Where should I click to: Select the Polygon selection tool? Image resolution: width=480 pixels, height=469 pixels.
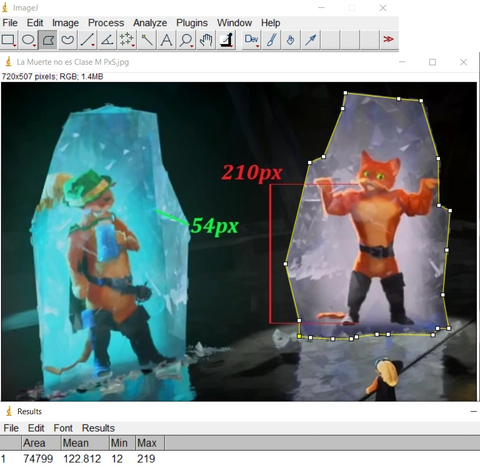[48, 40]
